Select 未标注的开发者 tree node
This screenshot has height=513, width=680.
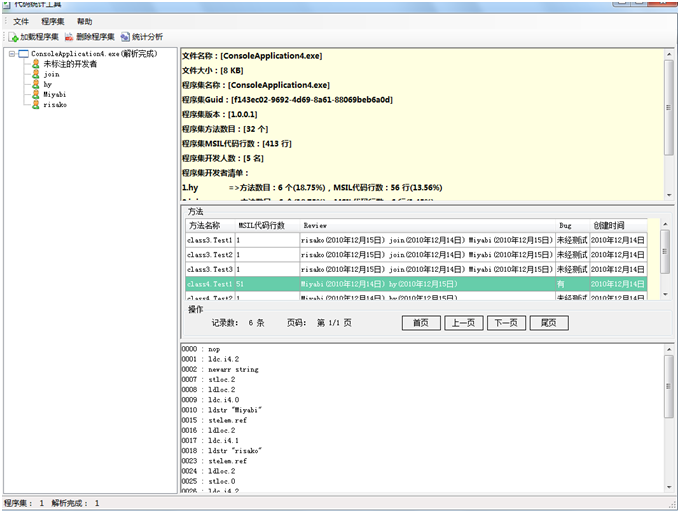[70, 64]
